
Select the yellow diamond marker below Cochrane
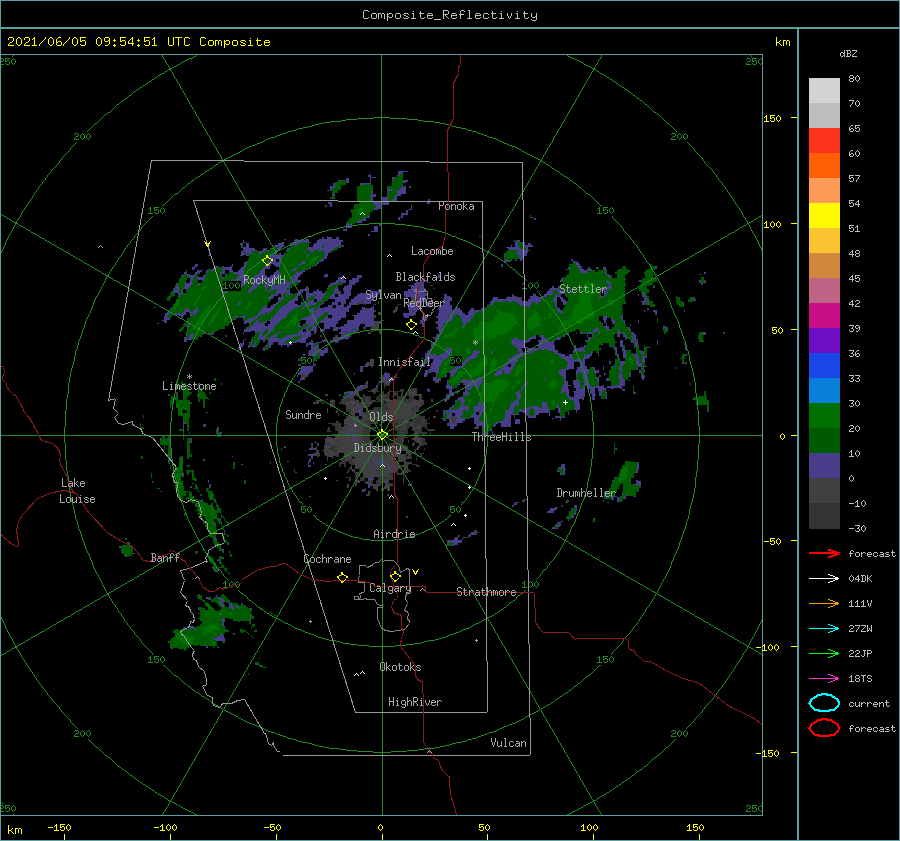click(x=343, y=578)
